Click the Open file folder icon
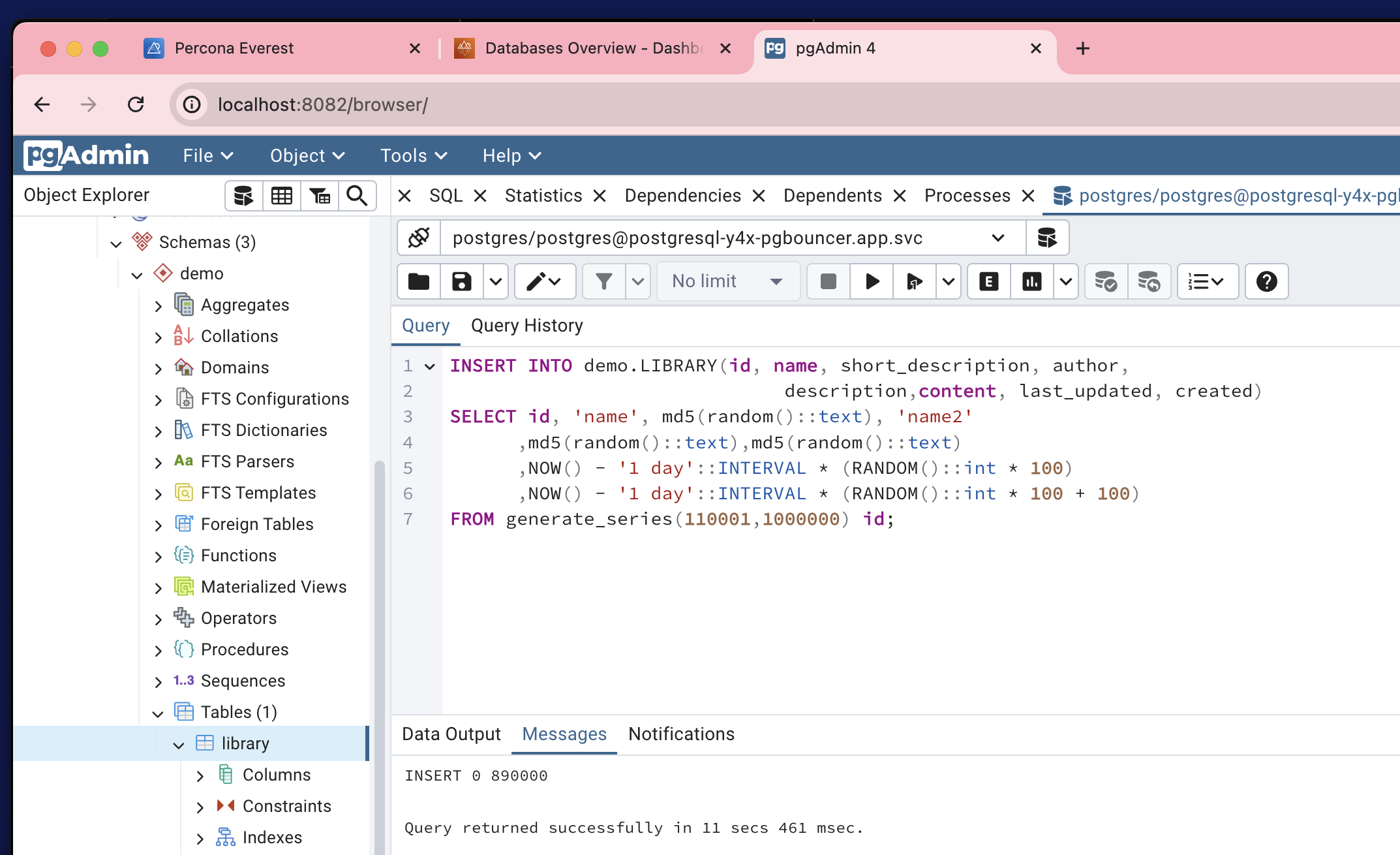 (419, 282)
